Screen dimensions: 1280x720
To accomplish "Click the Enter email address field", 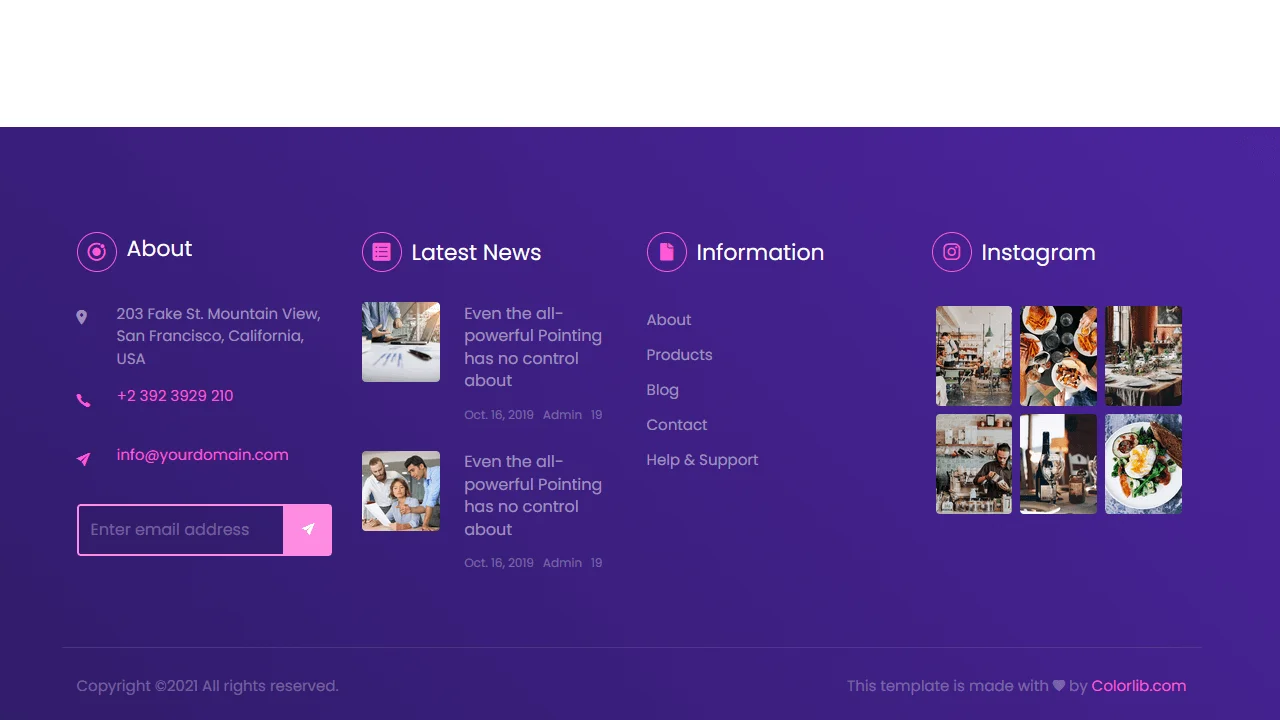I will 180,529.
